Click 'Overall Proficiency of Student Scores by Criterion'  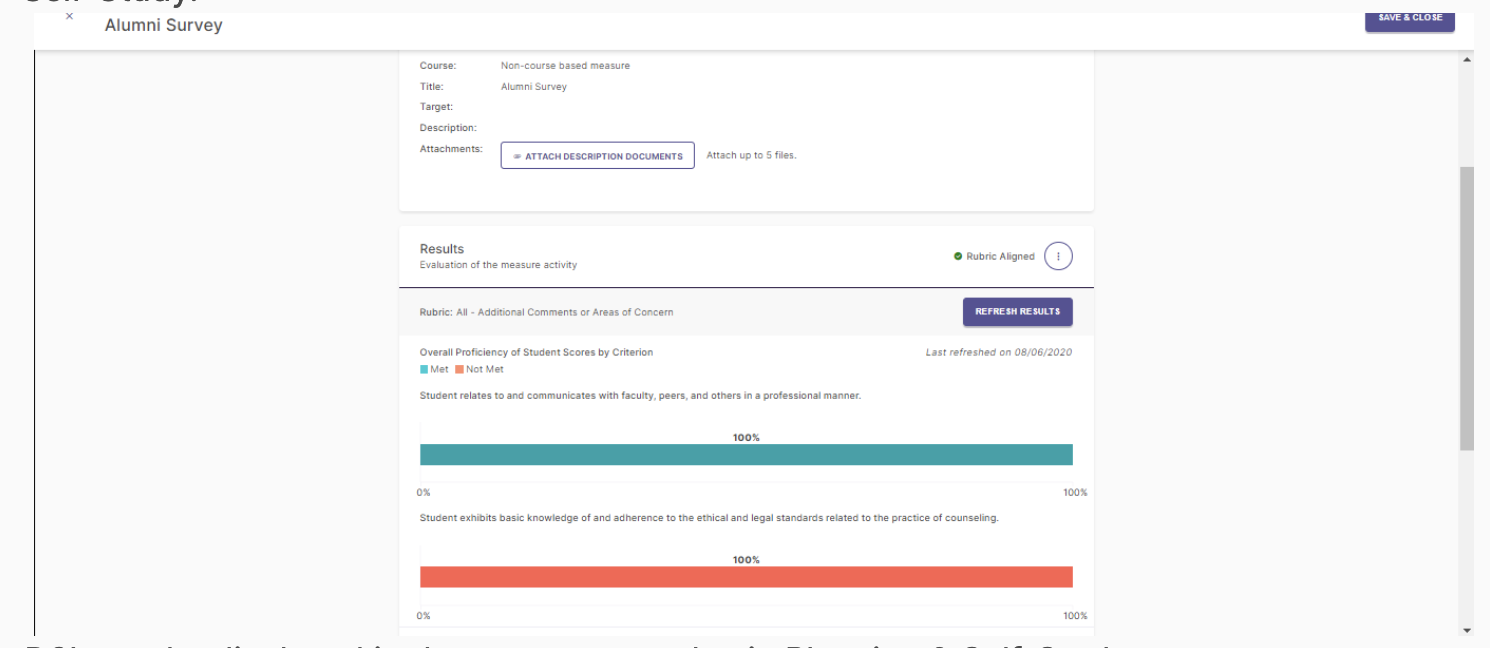coord(536,352)
